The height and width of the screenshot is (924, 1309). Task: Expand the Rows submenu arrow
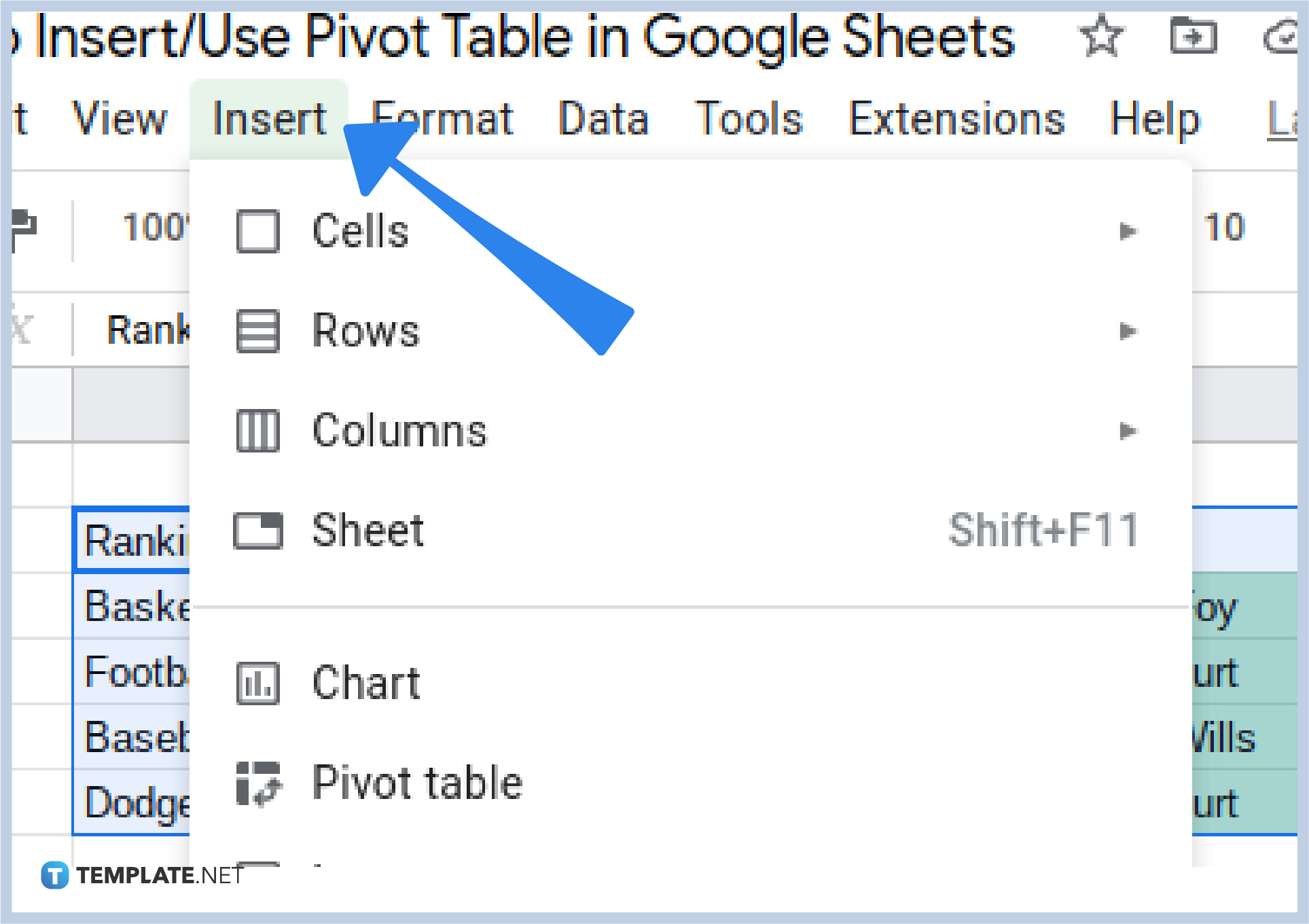pyautogui.click(x=1128, y=332)
